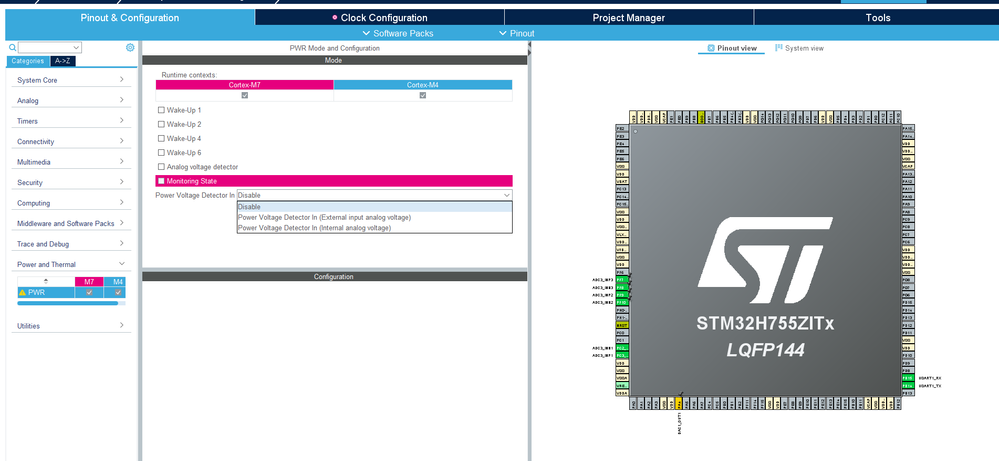Click the Mode section header bar

[x=334, y=60]
